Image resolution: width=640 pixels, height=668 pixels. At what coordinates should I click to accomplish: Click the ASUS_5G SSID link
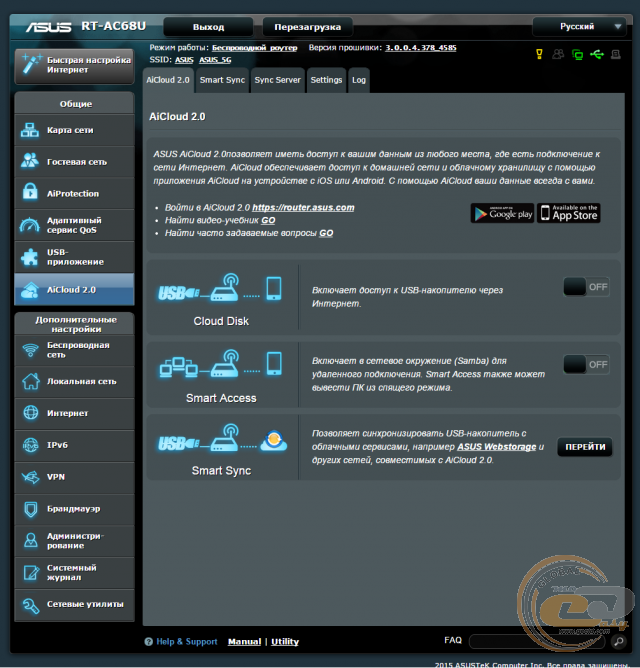click(x=215, y=60)
